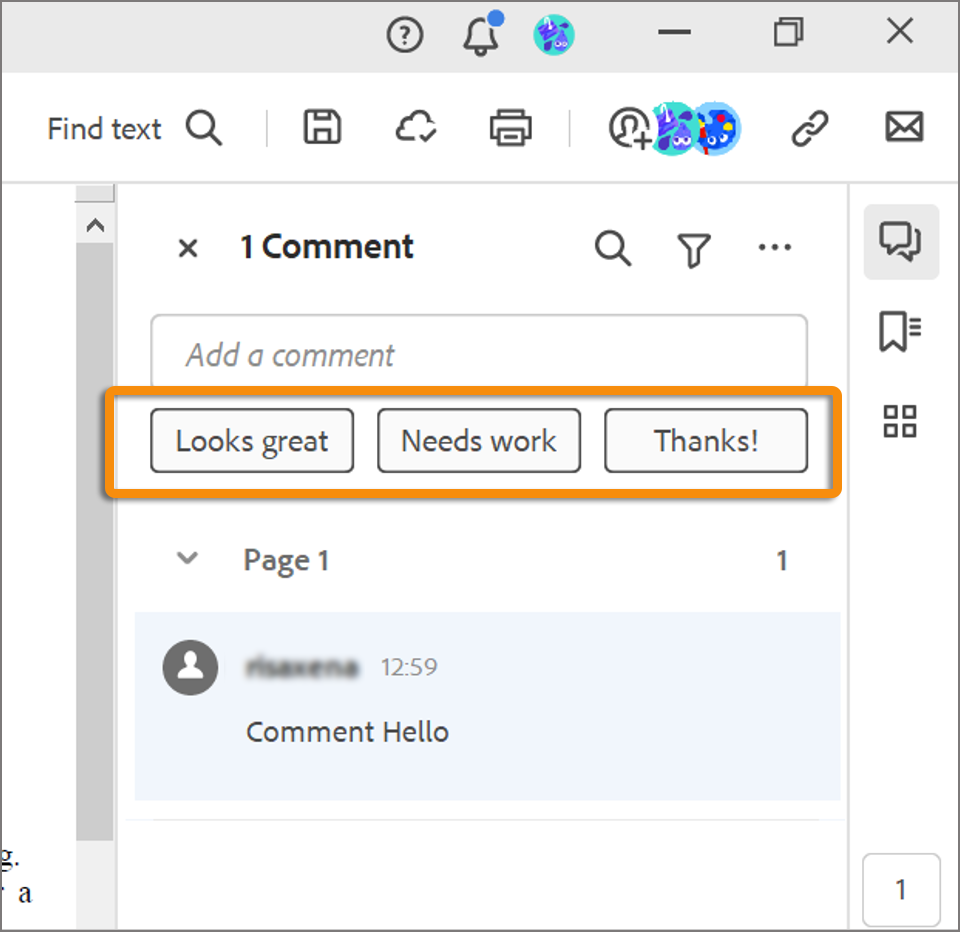960x932 pixels.
Task: Open the notifications bell
Action: click(x=481, y=36)
